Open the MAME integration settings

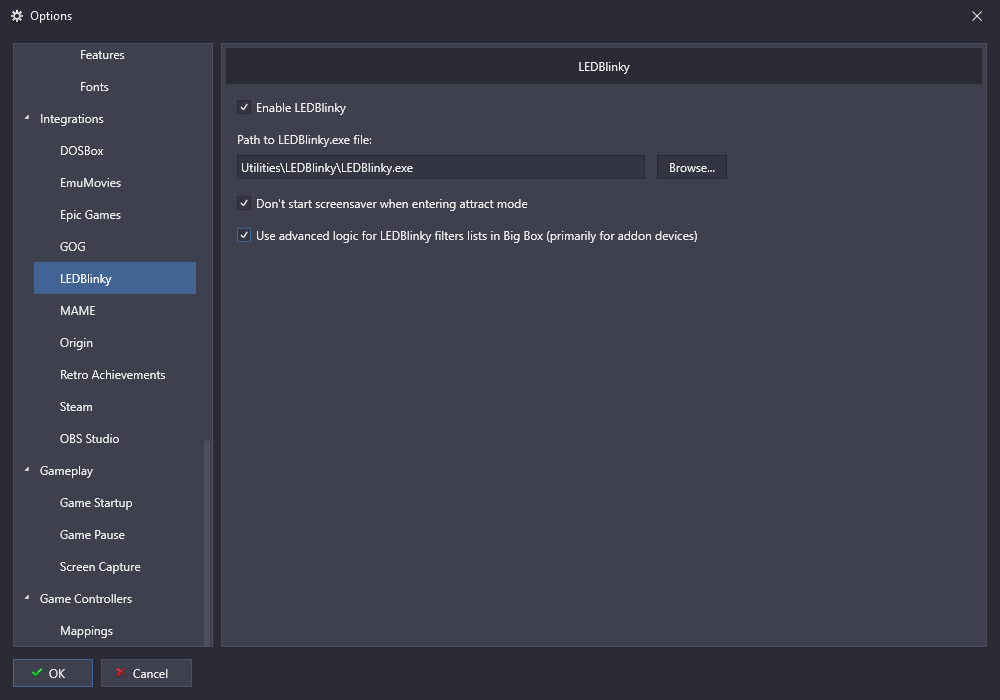78,310
